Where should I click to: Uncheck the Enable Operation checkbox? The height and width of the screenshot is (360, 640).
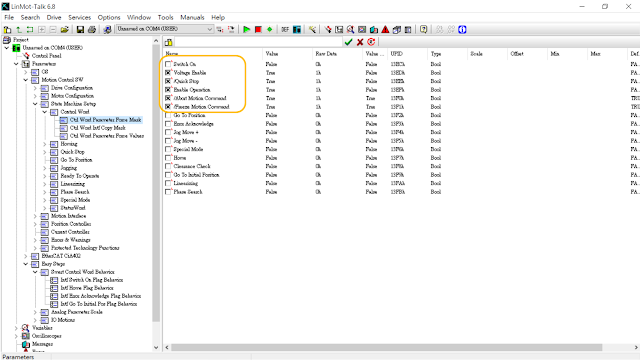coord(168,90)
